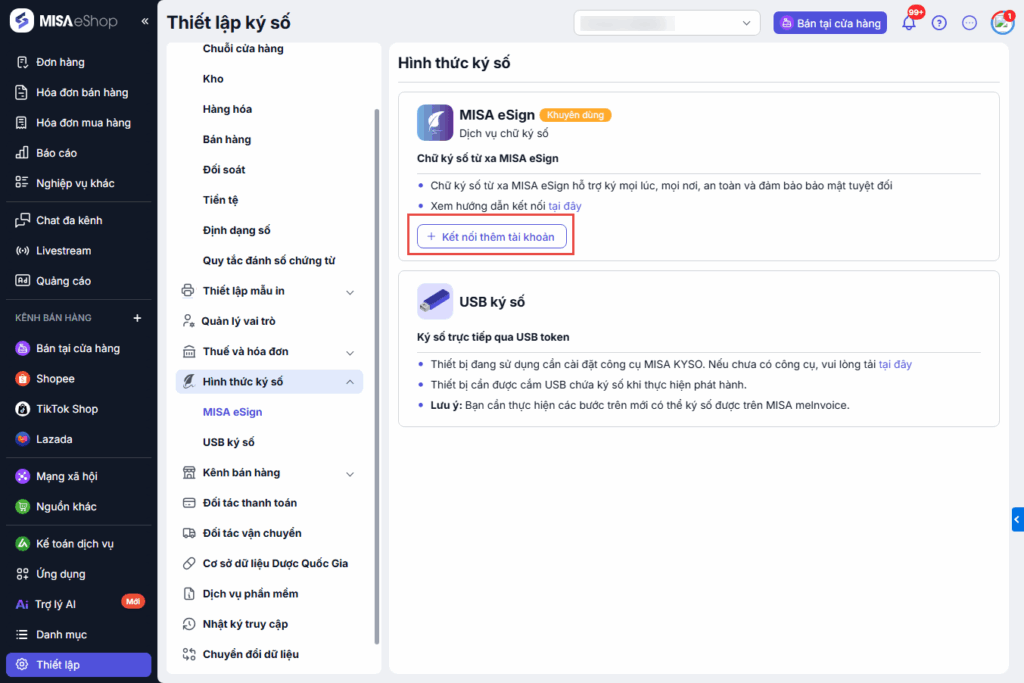Screen dimensions: 1024x683
Task: Select Tiền tệ setting
Action: click(x=220, y=200)
